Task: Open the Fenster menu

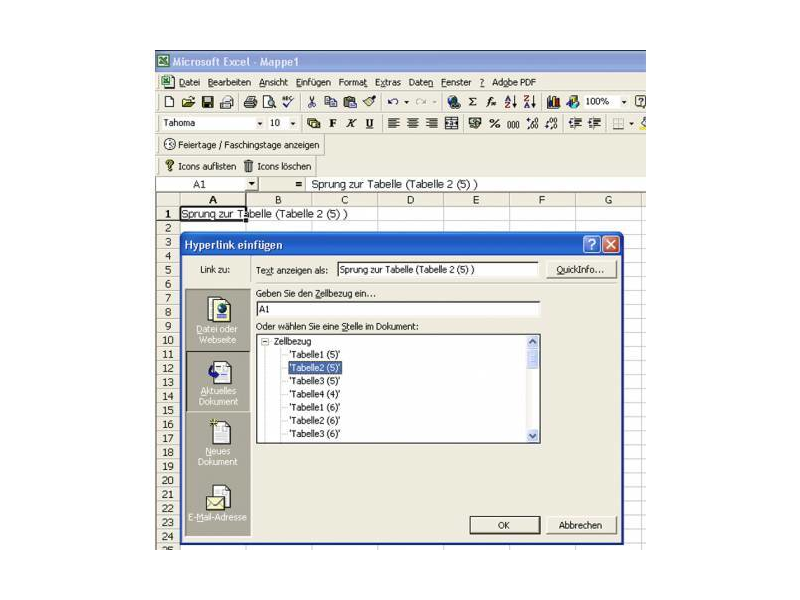Action: pos(456,82)
